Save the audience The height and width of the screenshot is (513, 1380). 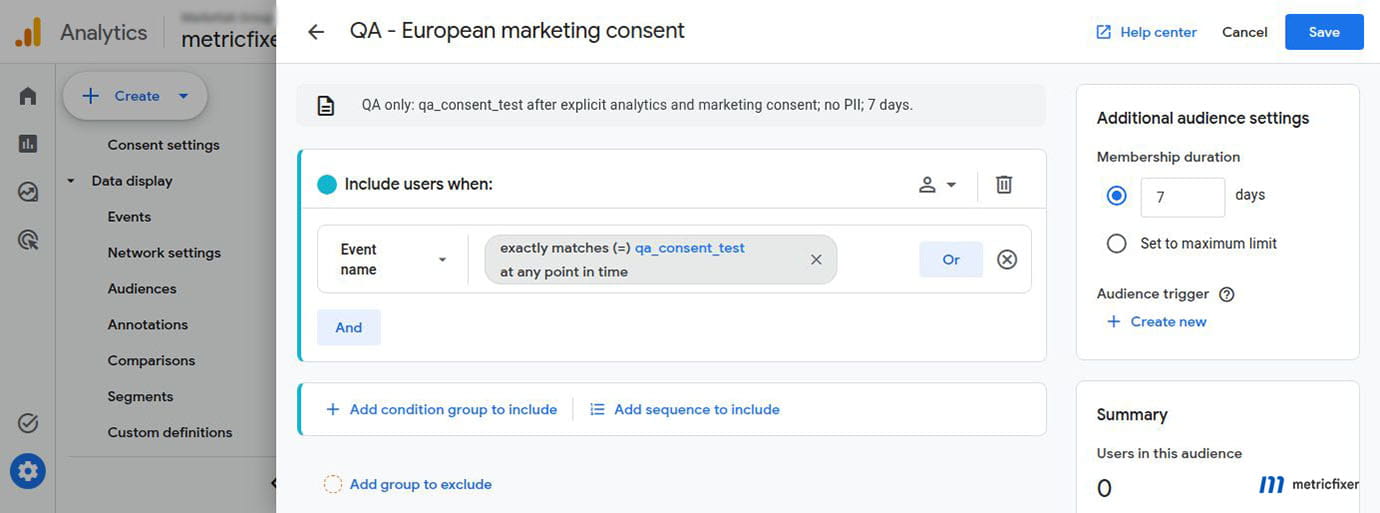[1324, 32]
